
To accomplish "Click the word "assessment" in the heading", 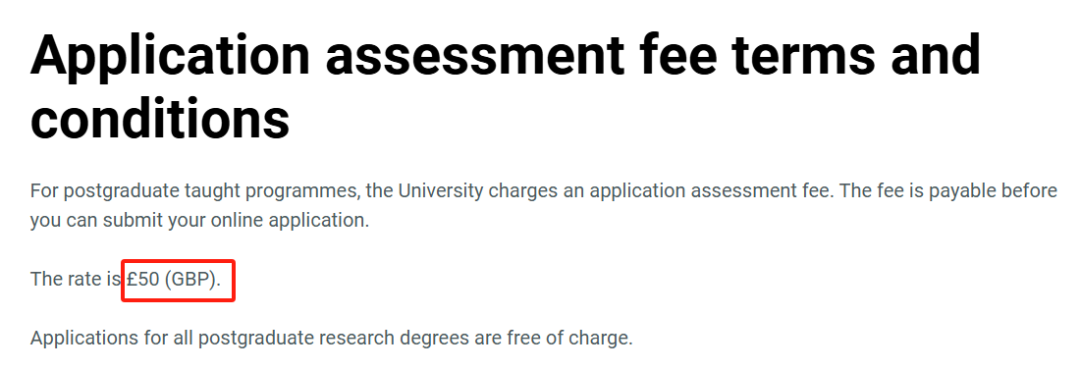I will click(x=474, y=56).
